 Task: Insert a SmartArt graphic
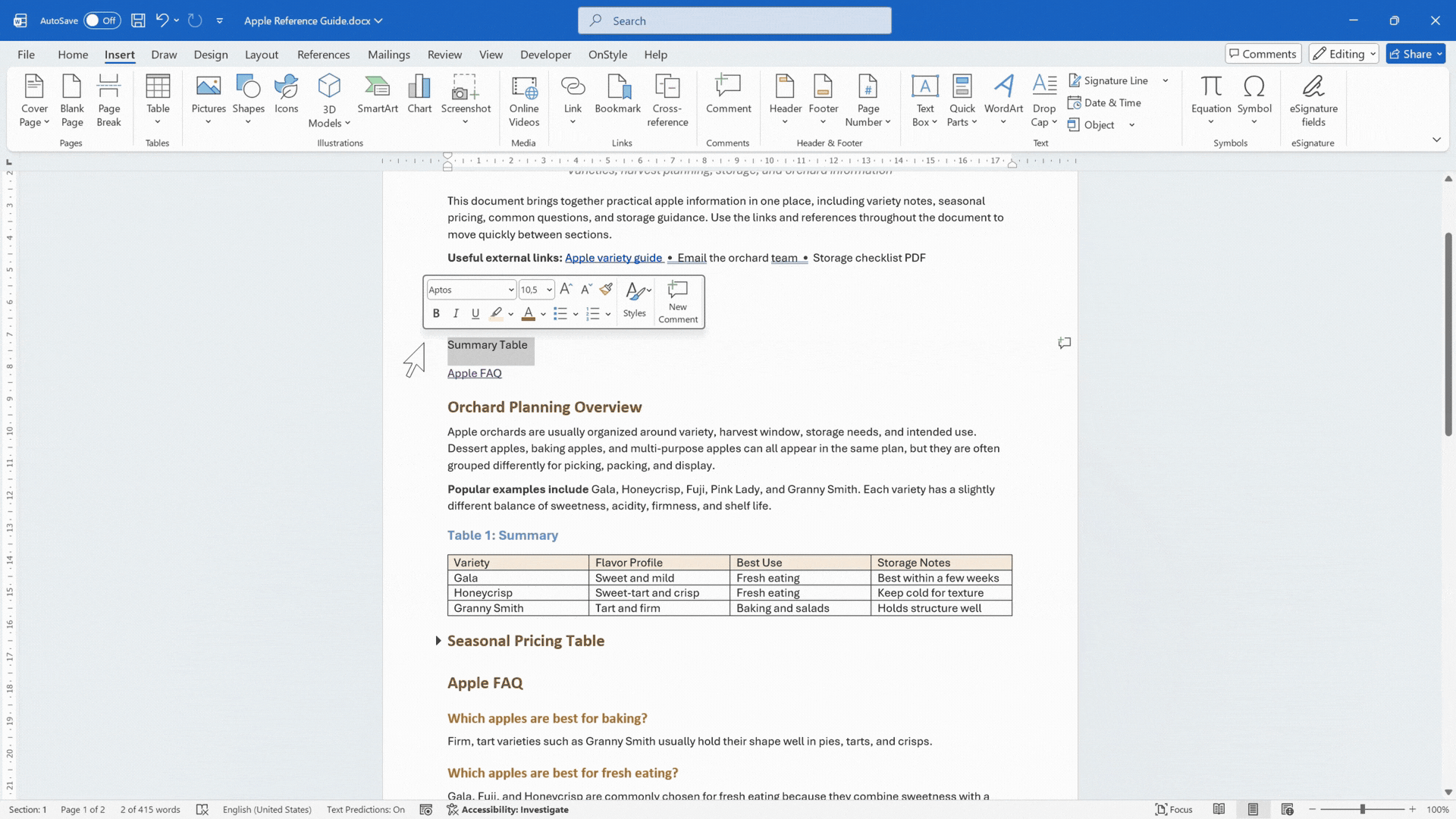click(x=378, y=95)
